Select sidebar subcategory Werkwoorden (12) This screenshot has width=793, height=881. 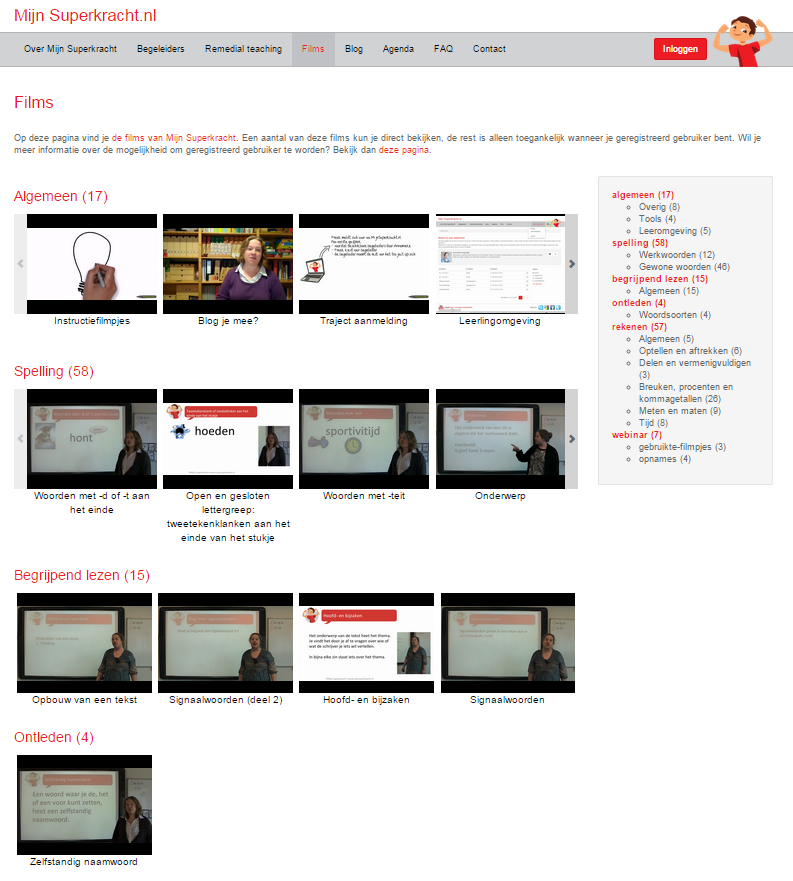tap(677, 255)
